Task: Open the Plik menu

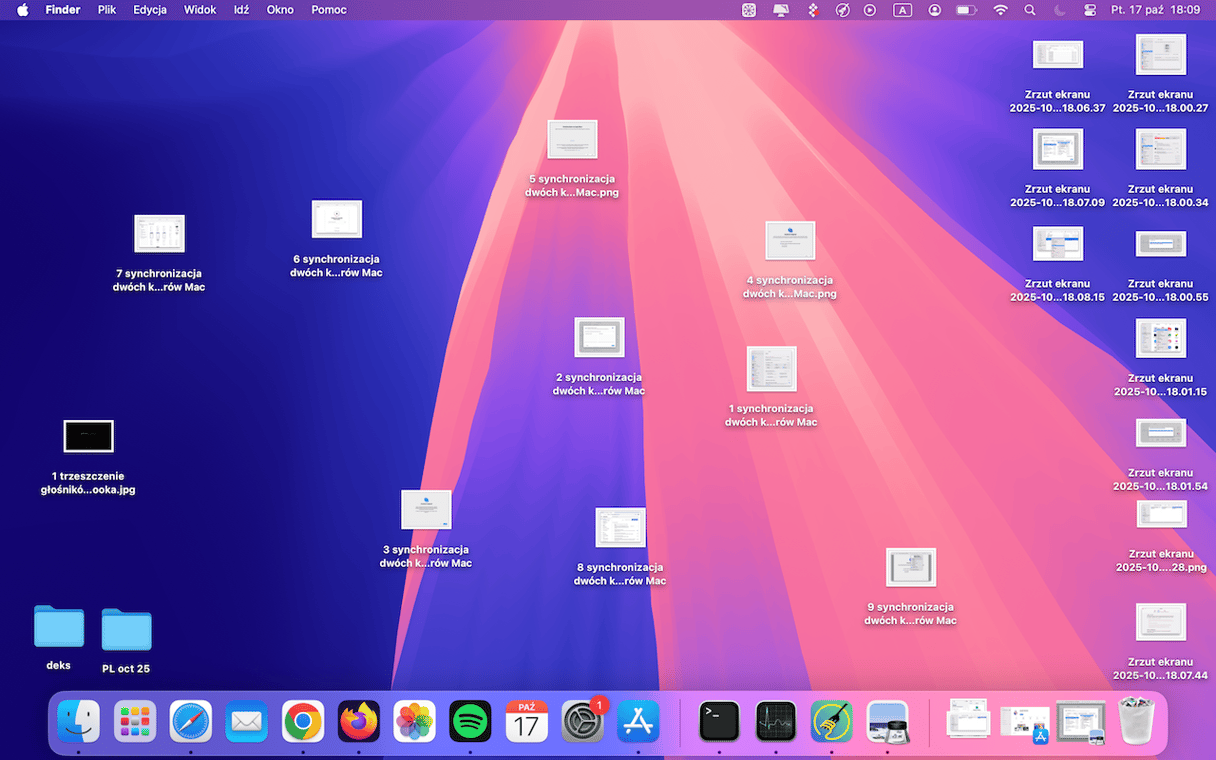Action: point(107,10)
